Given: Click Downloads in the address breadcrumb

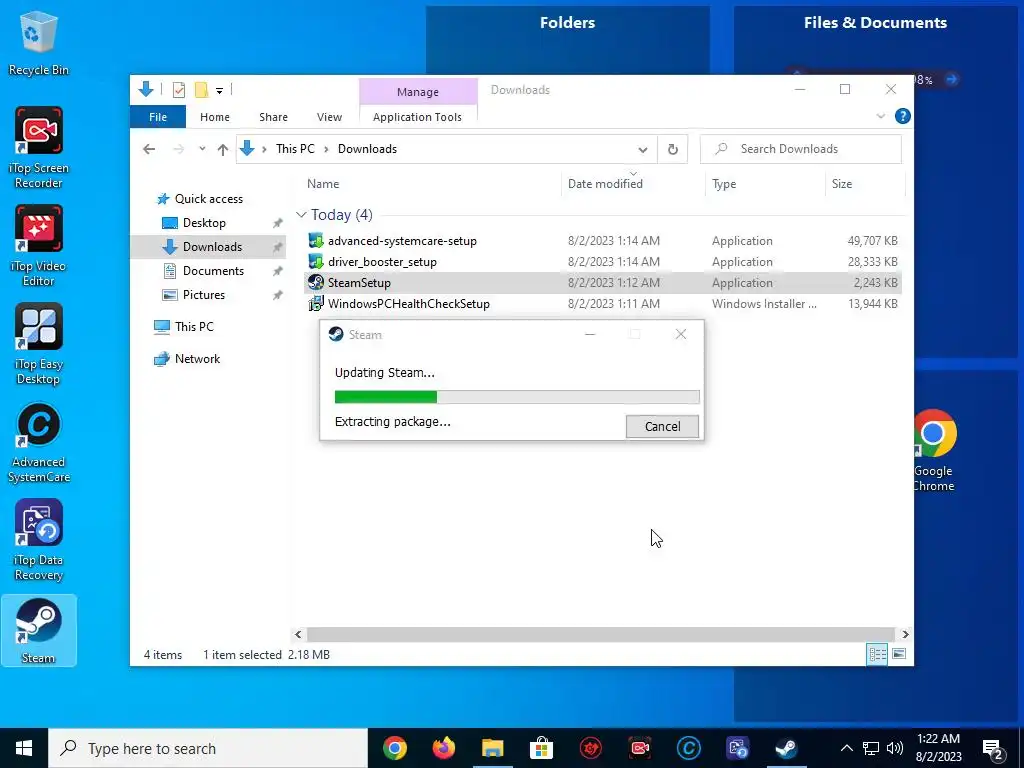Looking at the screenshot, I should click(x=367, y=149).
